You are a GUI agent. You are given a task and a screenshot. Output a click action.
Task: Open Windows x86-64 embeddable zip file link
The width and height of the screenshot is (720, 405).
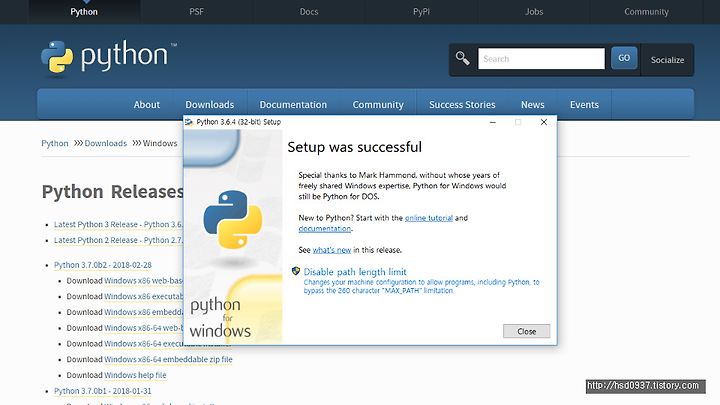pos(168,359)
